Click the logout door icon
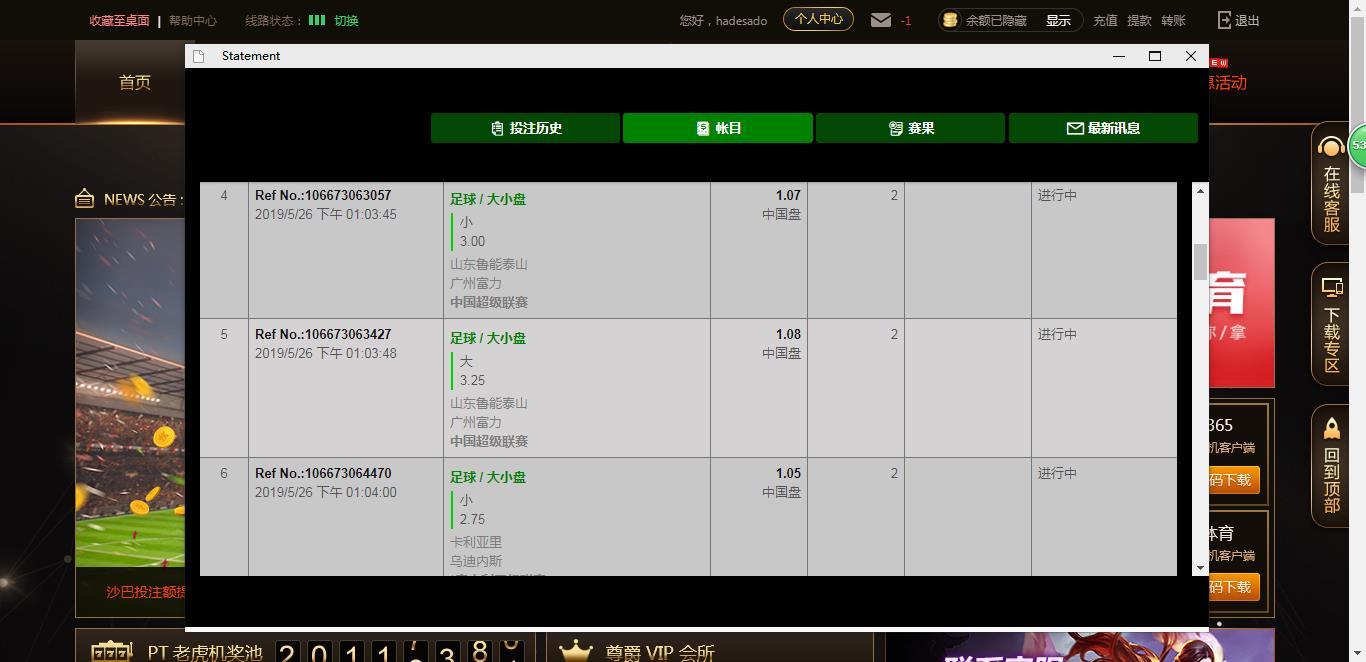The width and height of the screenshot is (1366, 662). (x=1224, y=20)
